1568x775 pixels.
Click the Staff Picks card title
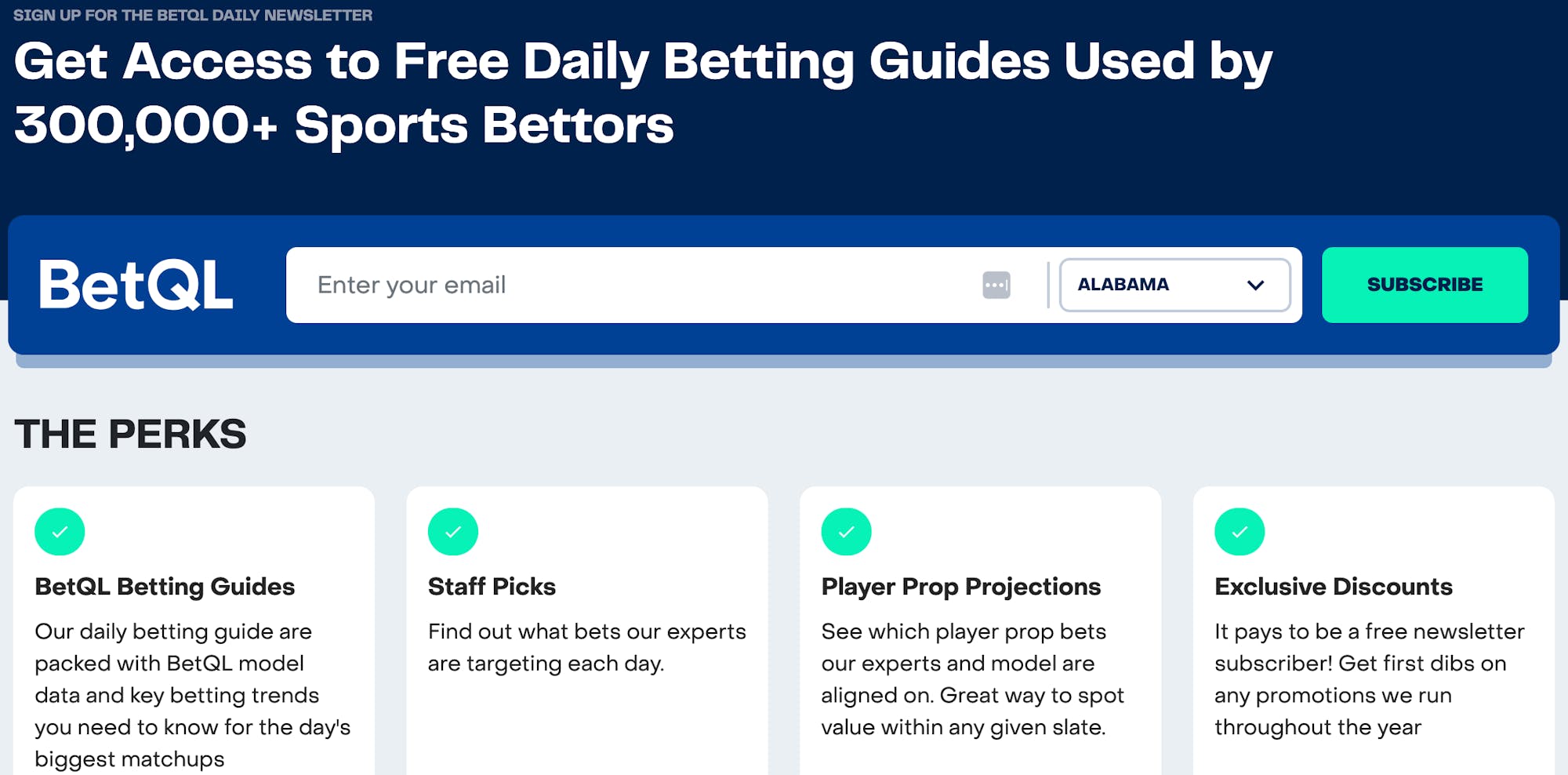coord(492,587)
